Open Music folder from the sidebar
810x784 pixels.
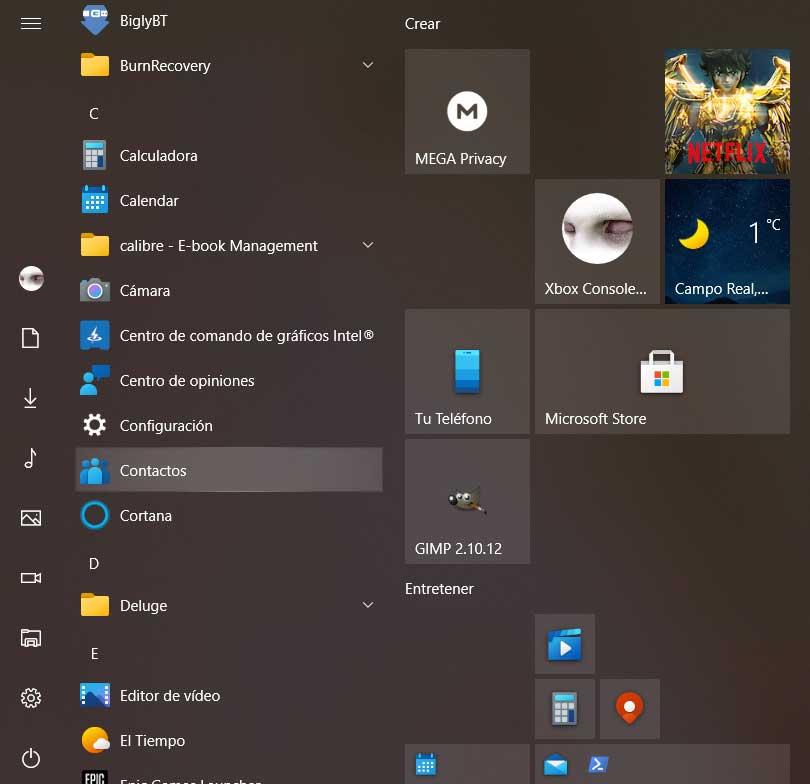[31, 458]
